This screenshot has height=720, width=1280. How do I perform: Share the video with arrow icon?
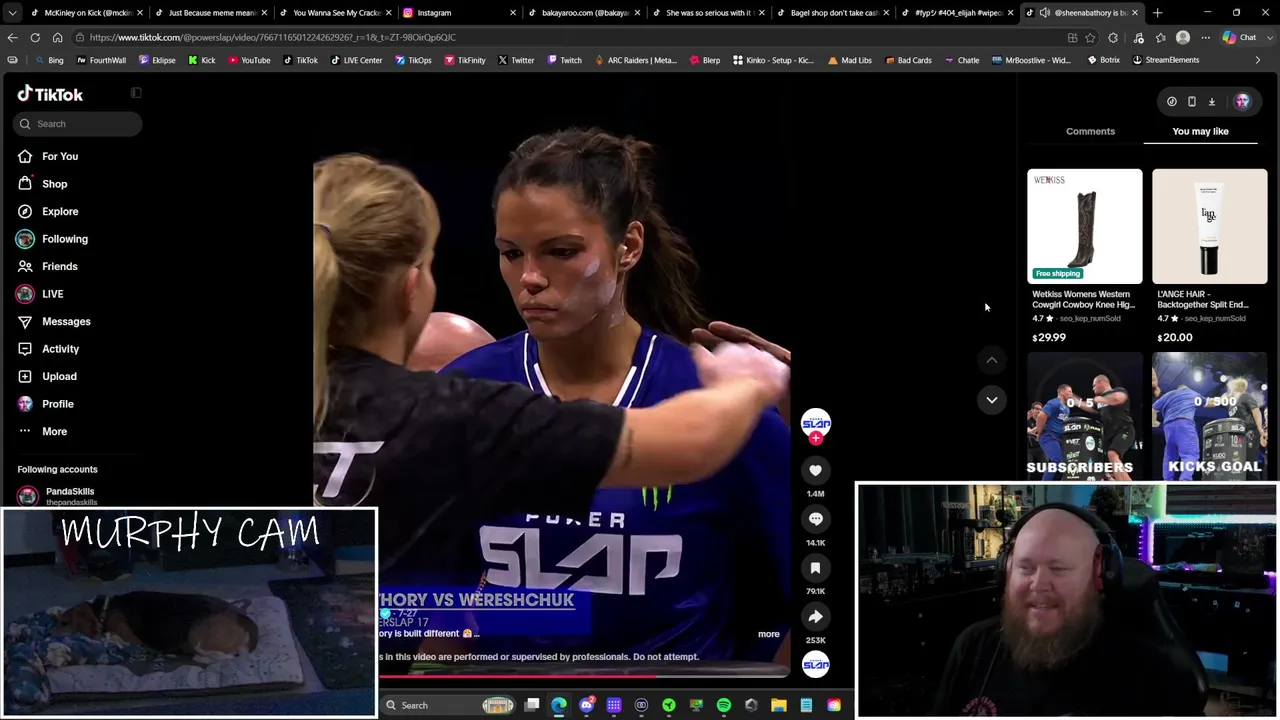(815, 617)
